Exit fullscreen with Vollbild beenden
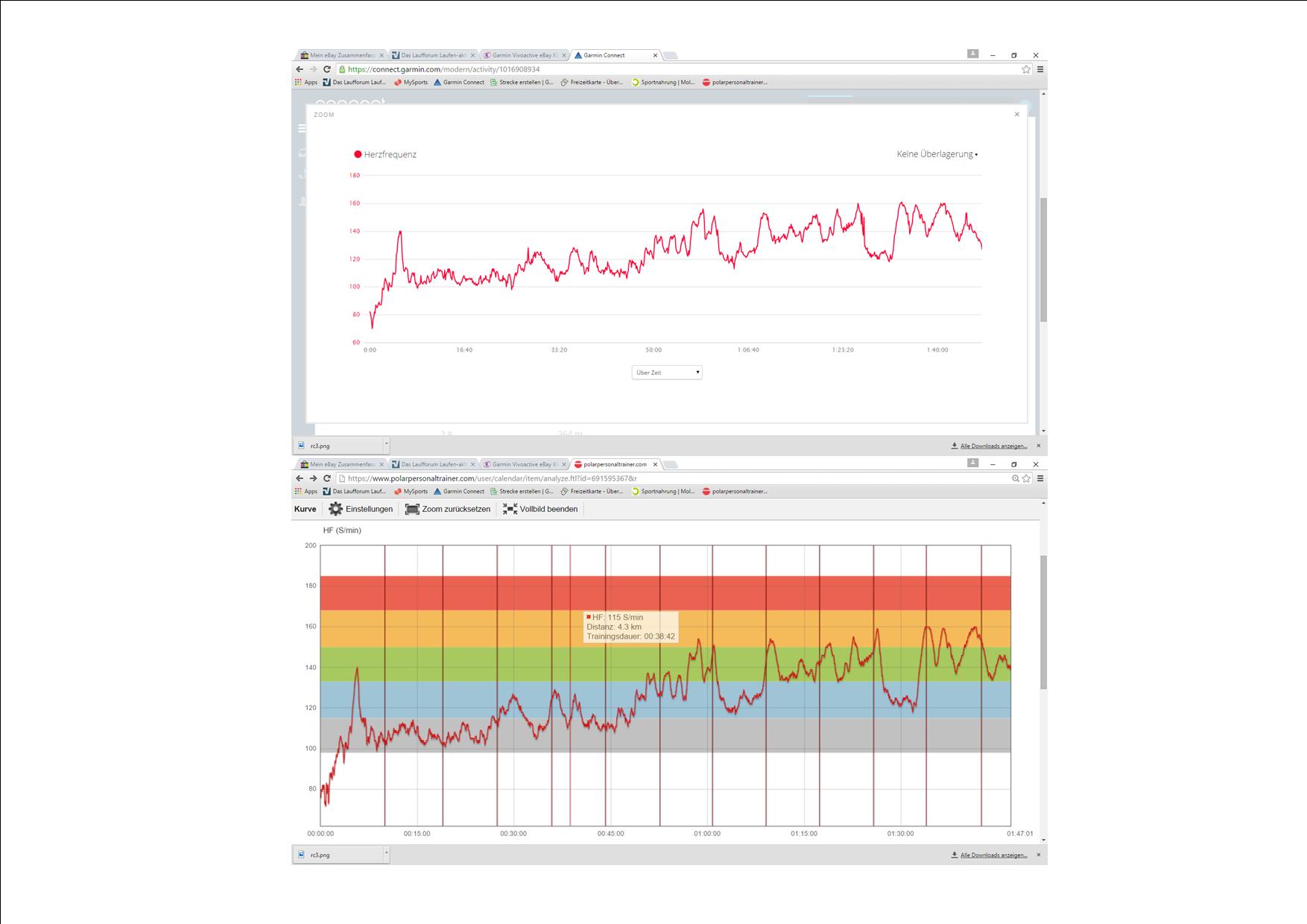 (x=540, y=509)
